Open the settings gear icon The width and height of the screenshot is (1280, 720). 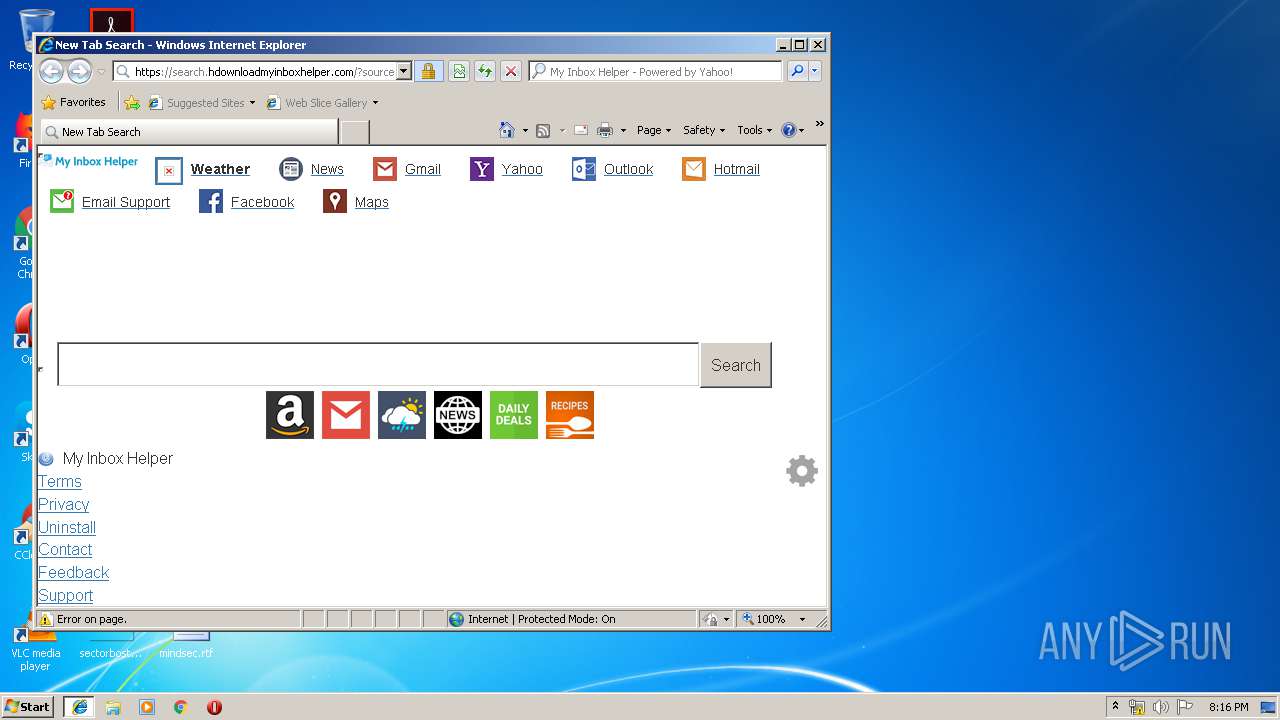(x=802, y=471)
